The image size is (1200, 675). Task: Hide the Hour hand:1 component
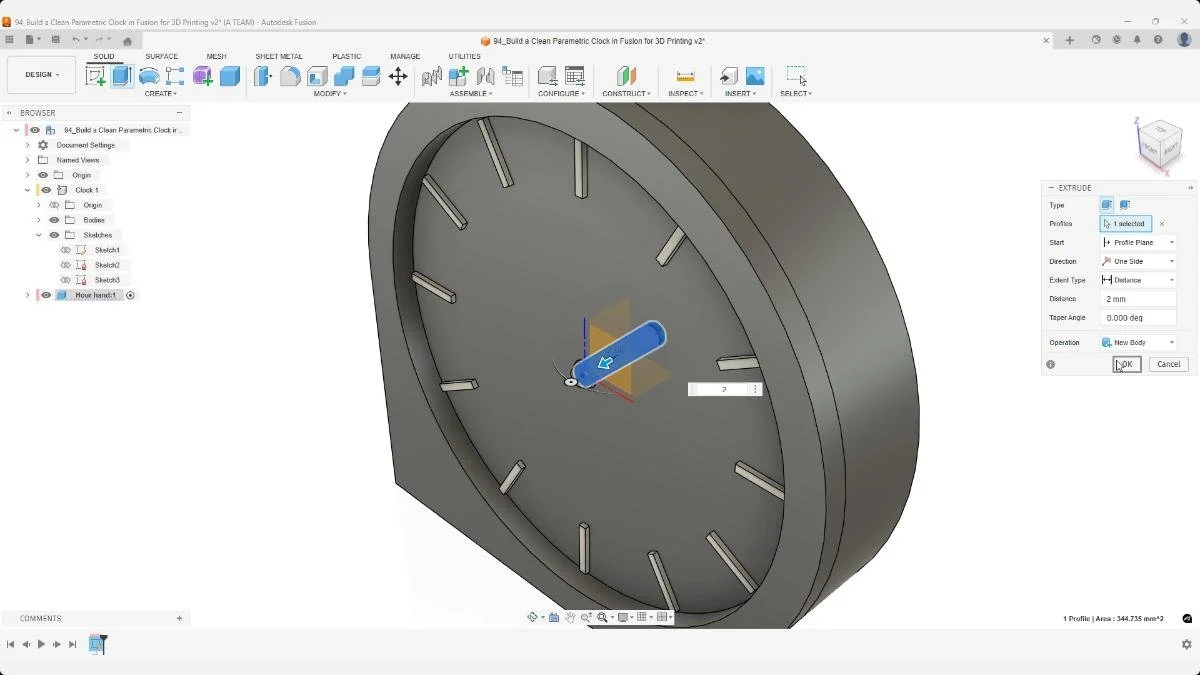point(46,294)
